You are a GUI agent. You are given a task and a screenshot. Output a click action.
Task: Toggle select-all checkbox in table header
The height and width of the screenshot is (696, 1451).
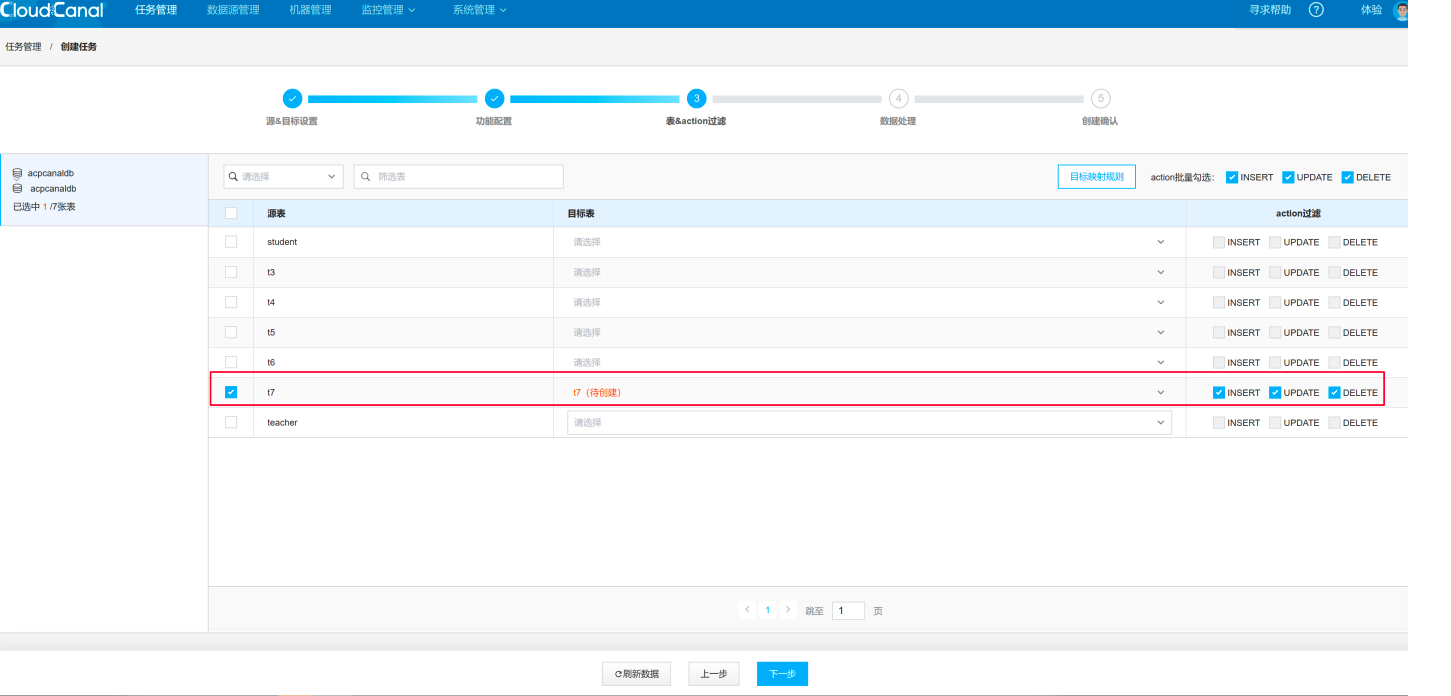231,213
